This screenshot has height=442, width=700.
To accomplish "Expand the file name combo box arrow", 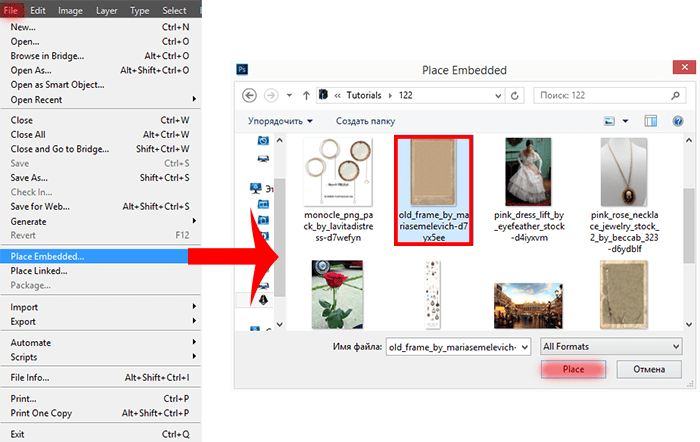I will pos(525,347).
